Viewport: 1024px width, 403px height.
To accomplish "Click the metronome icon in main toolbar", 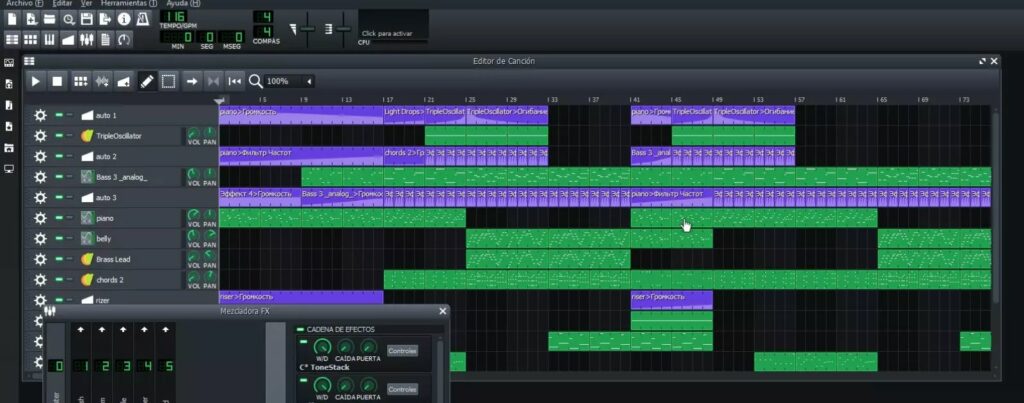I will point(144,19).
